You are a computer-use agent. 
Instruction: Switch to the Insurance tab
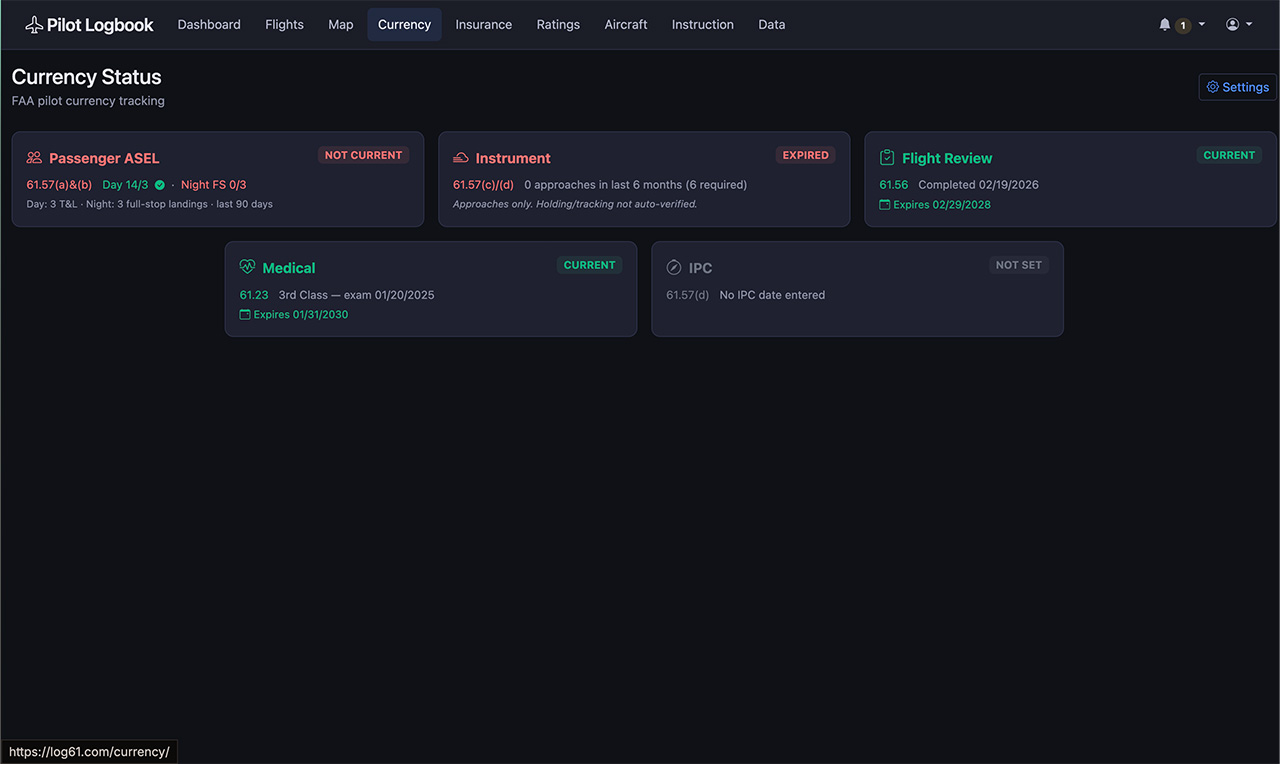(483, 25)
